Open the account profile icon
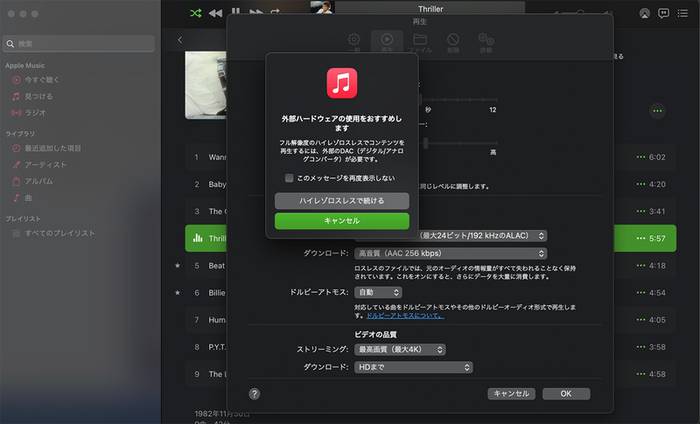 (644, 13)
